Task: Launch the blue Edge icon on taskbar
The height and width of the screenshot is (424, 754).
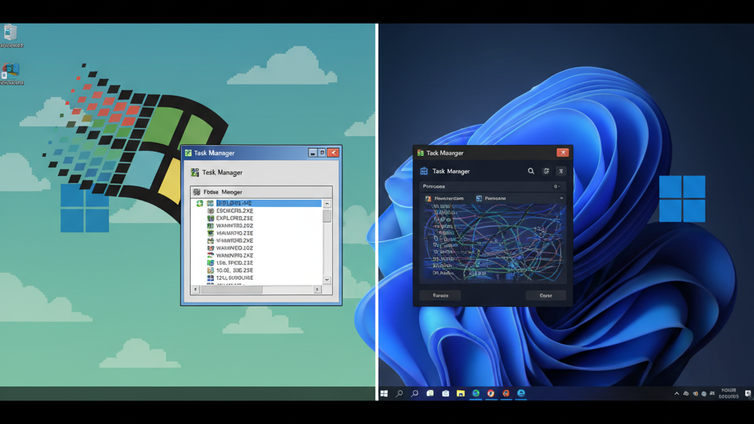Action: (521, 393)
